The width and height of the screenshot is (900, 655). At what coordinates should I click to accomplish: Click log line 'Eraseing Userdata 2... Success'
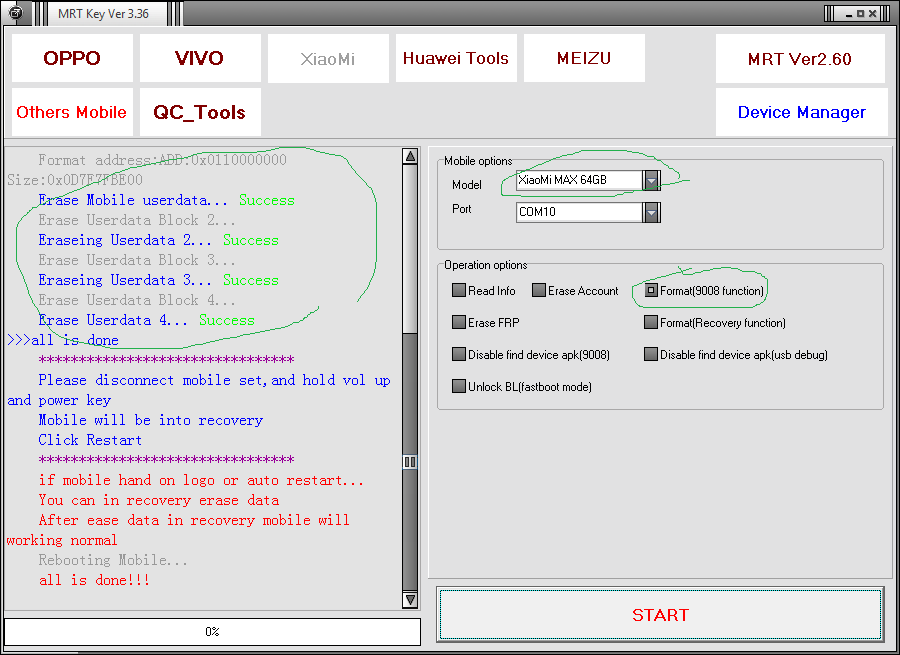click(x=158, y=241)
